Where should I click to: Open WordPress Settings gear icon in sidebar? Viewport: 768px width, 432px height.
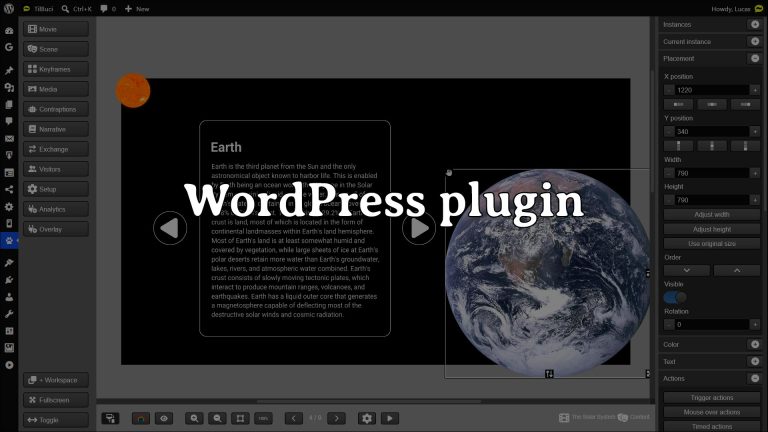point(9,206)
